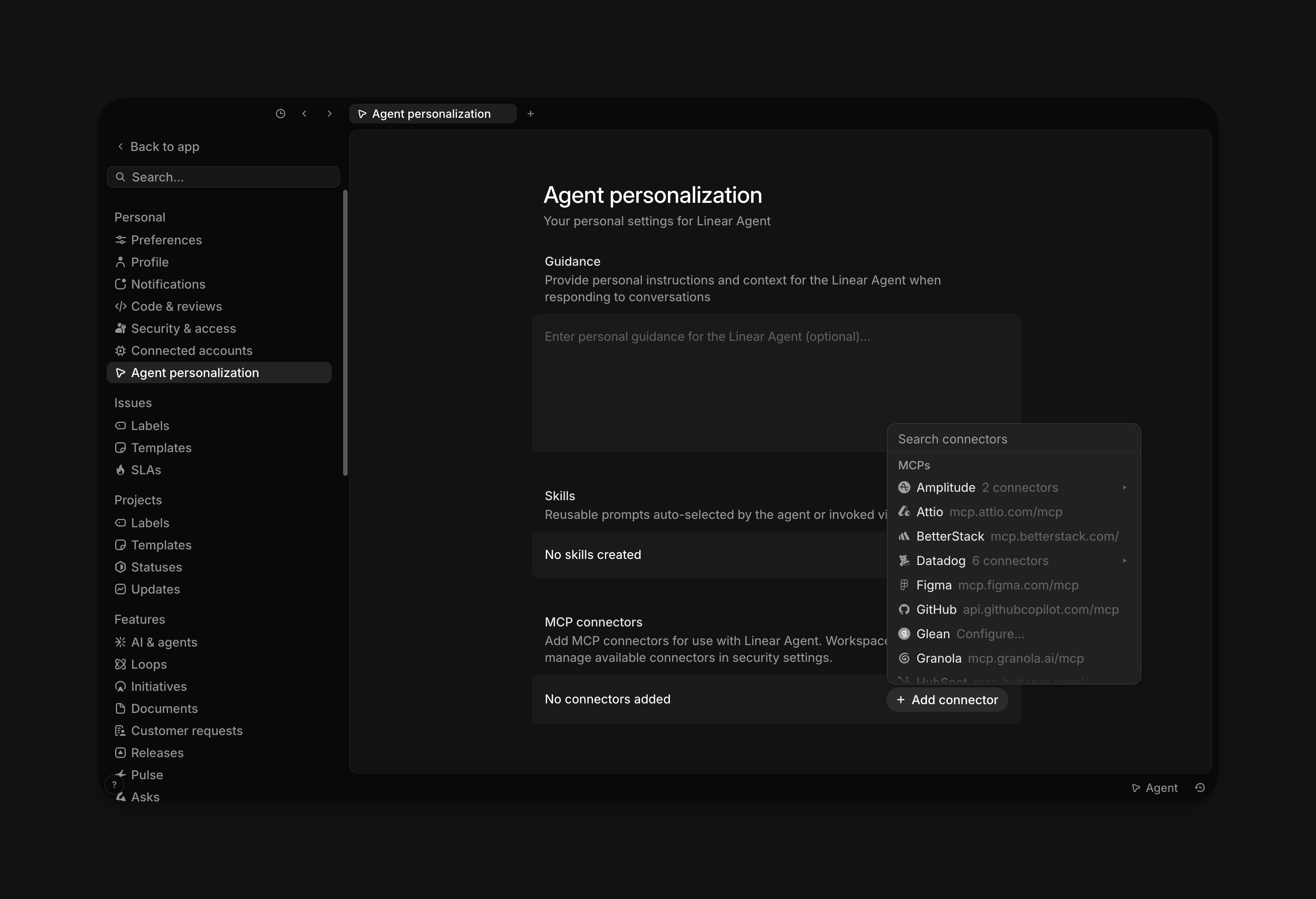Click the Loops sidebar icon
Viewport: 1316px width, 899px height.
(x=120, y=664)
